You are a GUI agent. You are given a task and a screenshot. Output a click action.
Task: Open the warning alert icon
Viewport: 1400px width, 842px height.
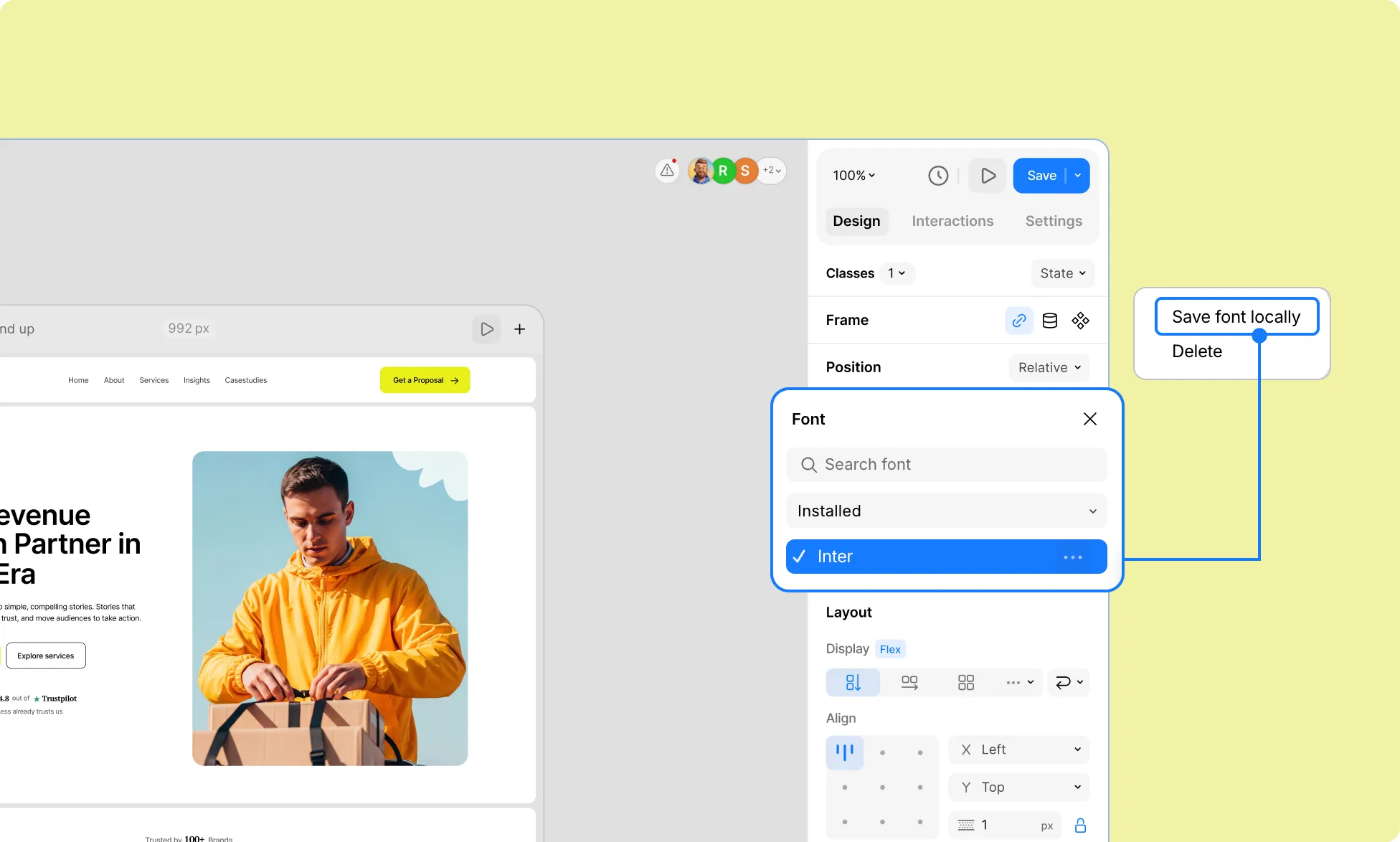668,170
